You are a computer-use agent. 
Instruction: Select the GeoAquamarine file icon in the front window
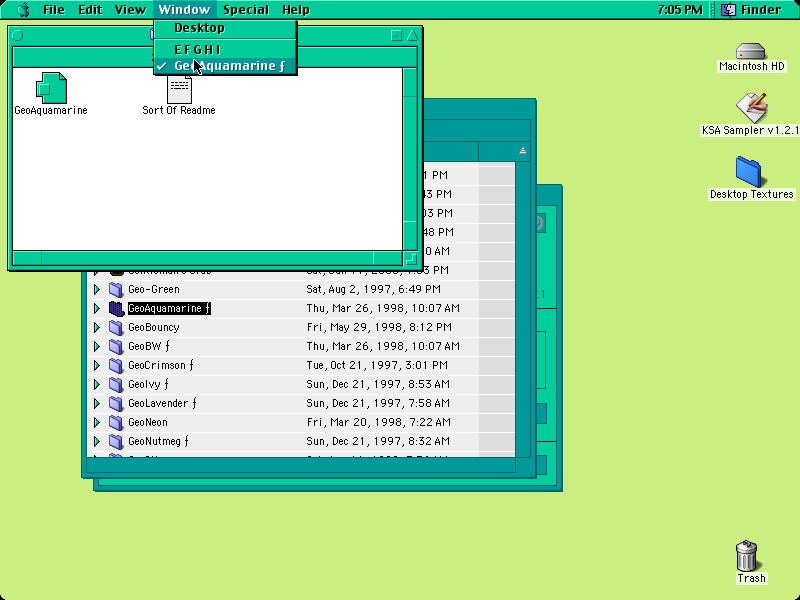pos(51,88)
